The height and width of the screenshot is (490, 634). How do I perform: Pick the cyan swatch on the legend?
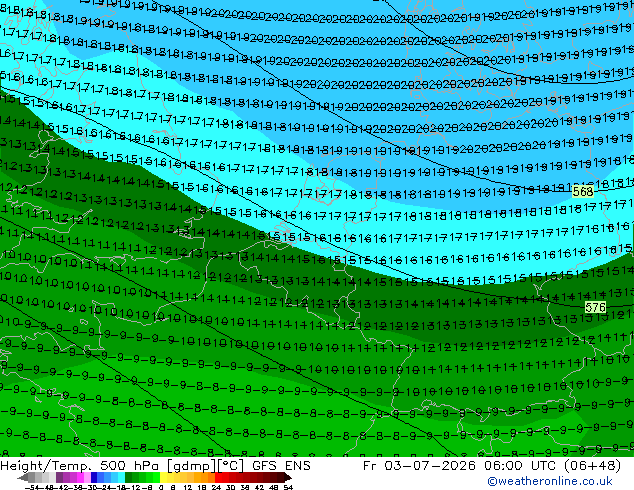pyautogui.click(x=121, y=477)
